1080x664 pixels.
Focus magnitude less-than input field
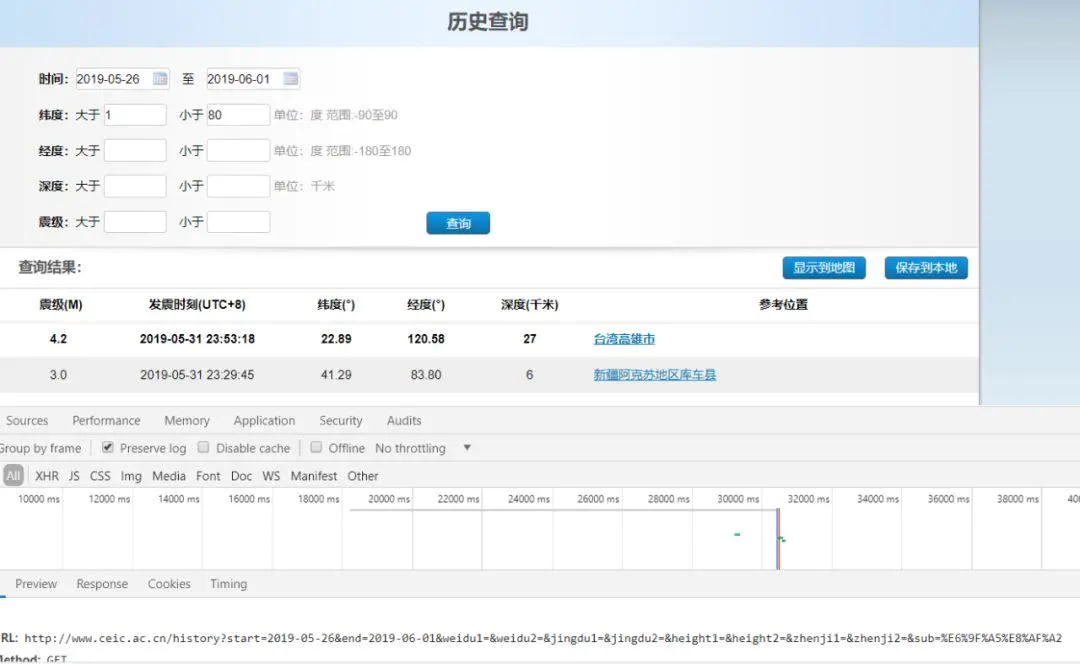coord(238,222)
